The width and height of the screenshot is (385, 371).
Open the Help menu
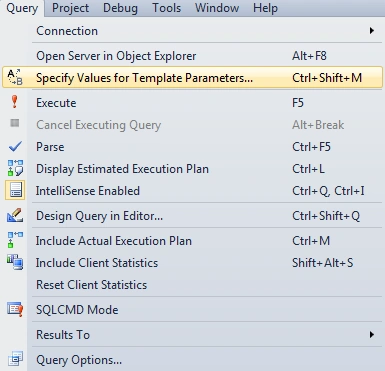tap(265, 8)
